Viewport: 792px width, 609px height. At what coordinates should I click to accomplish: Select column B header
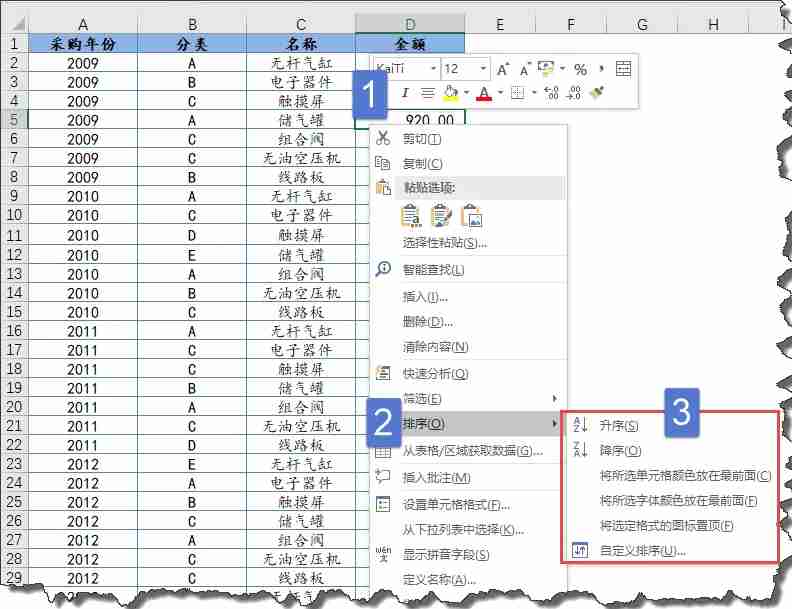192,24
